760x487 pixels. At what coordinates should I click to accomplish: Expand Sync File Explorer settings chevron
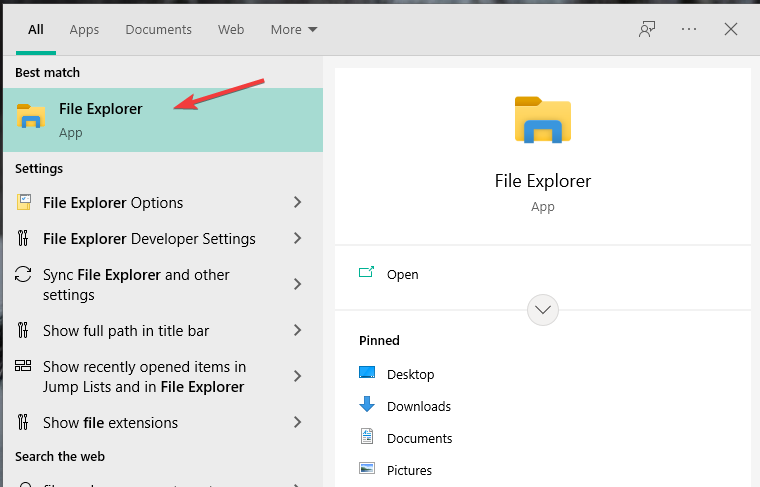click(x=298, y=284)
